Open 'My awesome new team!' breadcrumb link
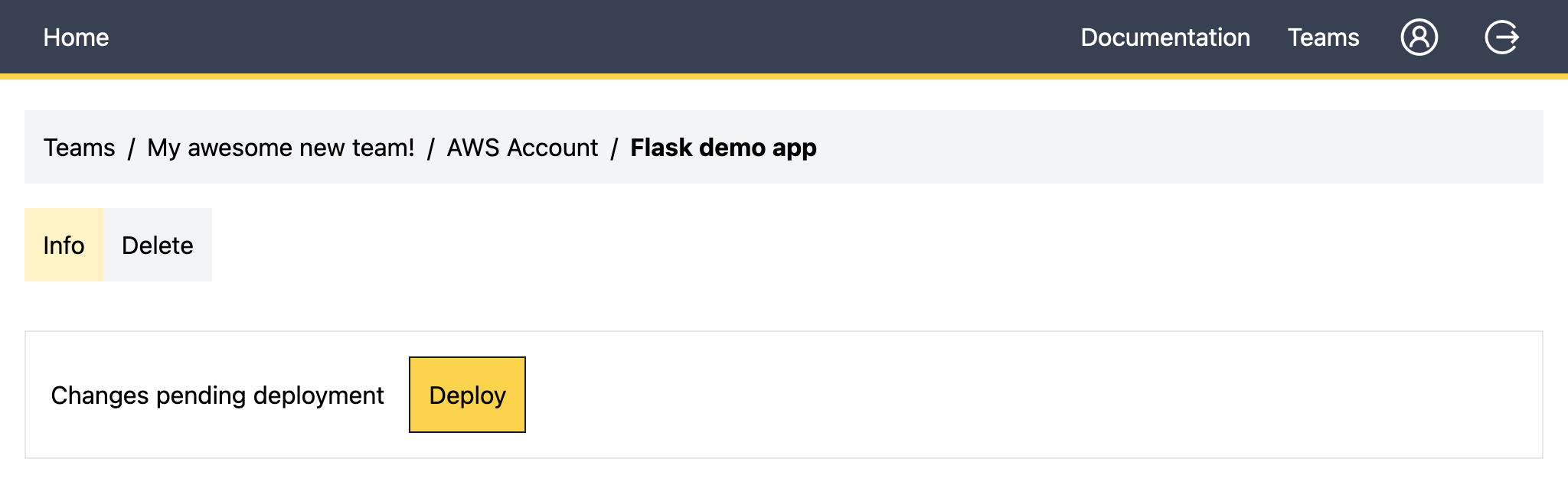 [x=281, y=147]
